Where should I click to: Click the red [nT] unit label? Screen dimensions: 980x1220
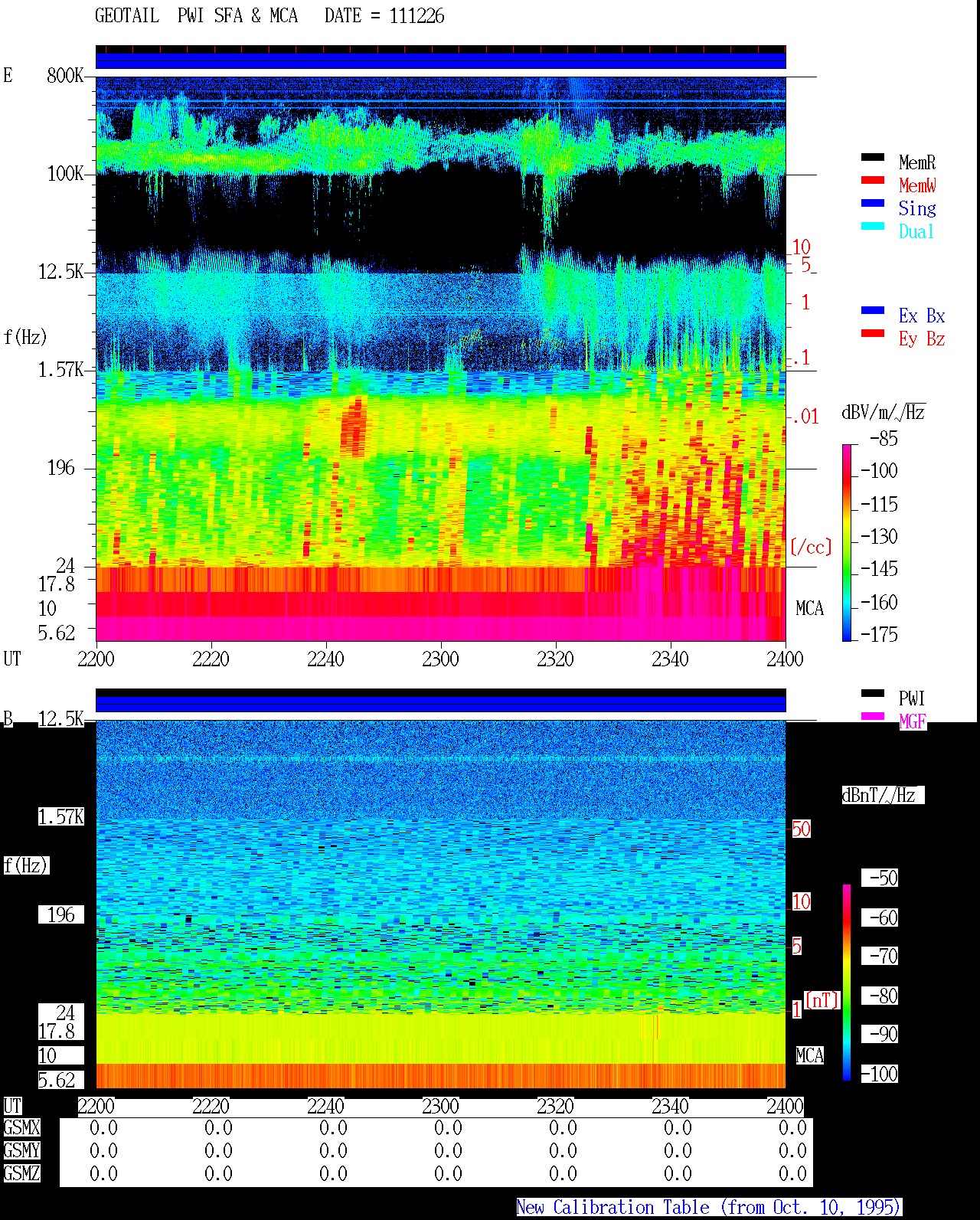tap(822, 1000)
